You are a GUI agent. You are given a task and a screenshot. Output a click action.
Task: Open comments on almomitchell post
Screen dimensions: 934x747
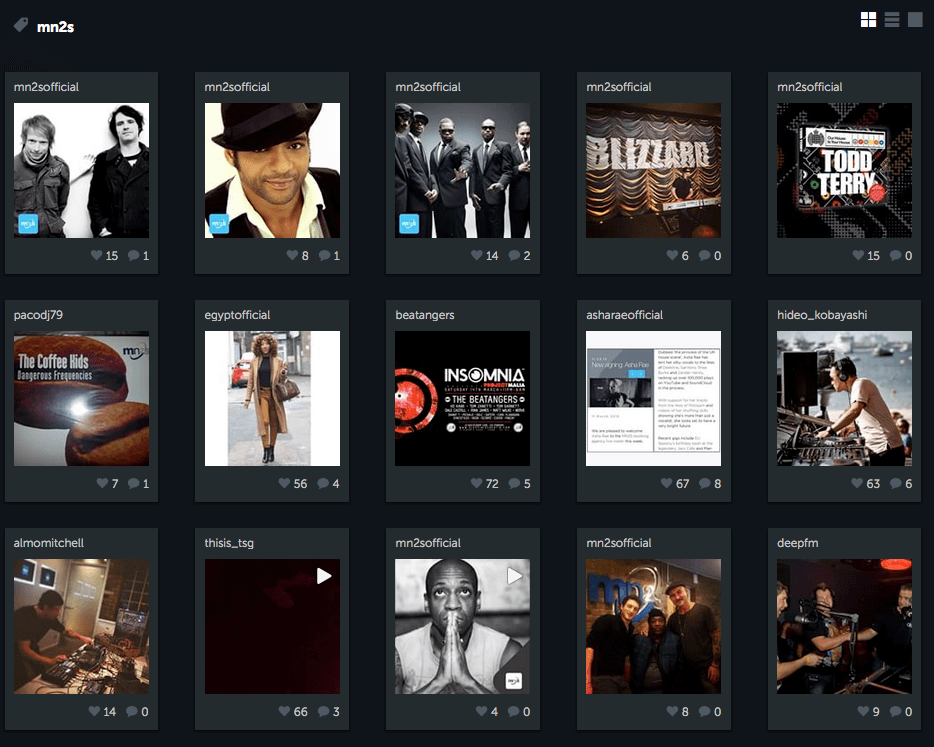coord(132,711)
